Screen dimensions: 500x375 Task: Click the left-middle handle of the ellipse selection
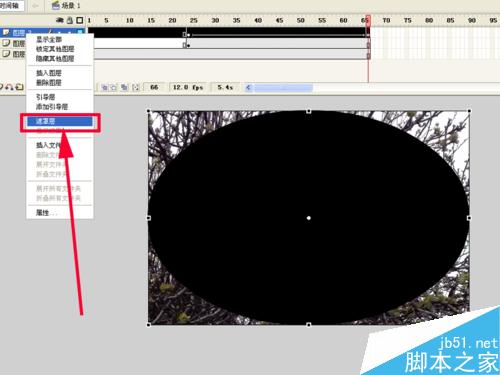click(x=149, y=218)
